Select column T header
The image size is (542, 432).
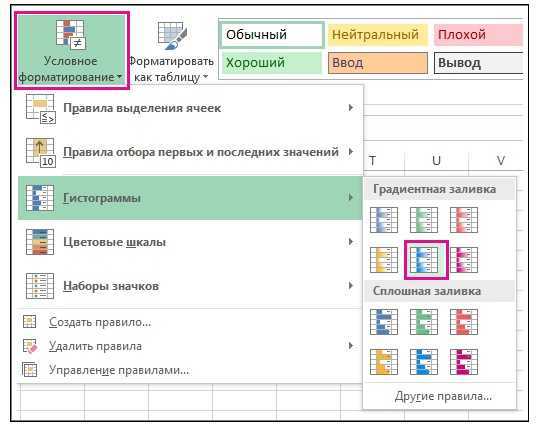(373, 160)
